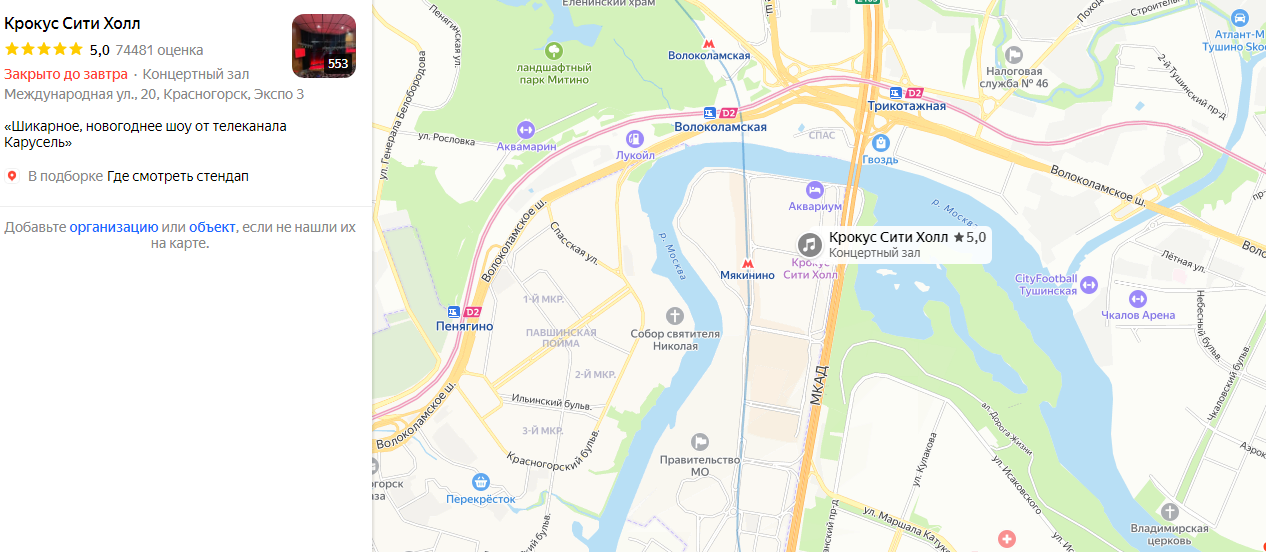
Task: Click the Аквариум hotel marker icon
Action: [x=815, y=189]
